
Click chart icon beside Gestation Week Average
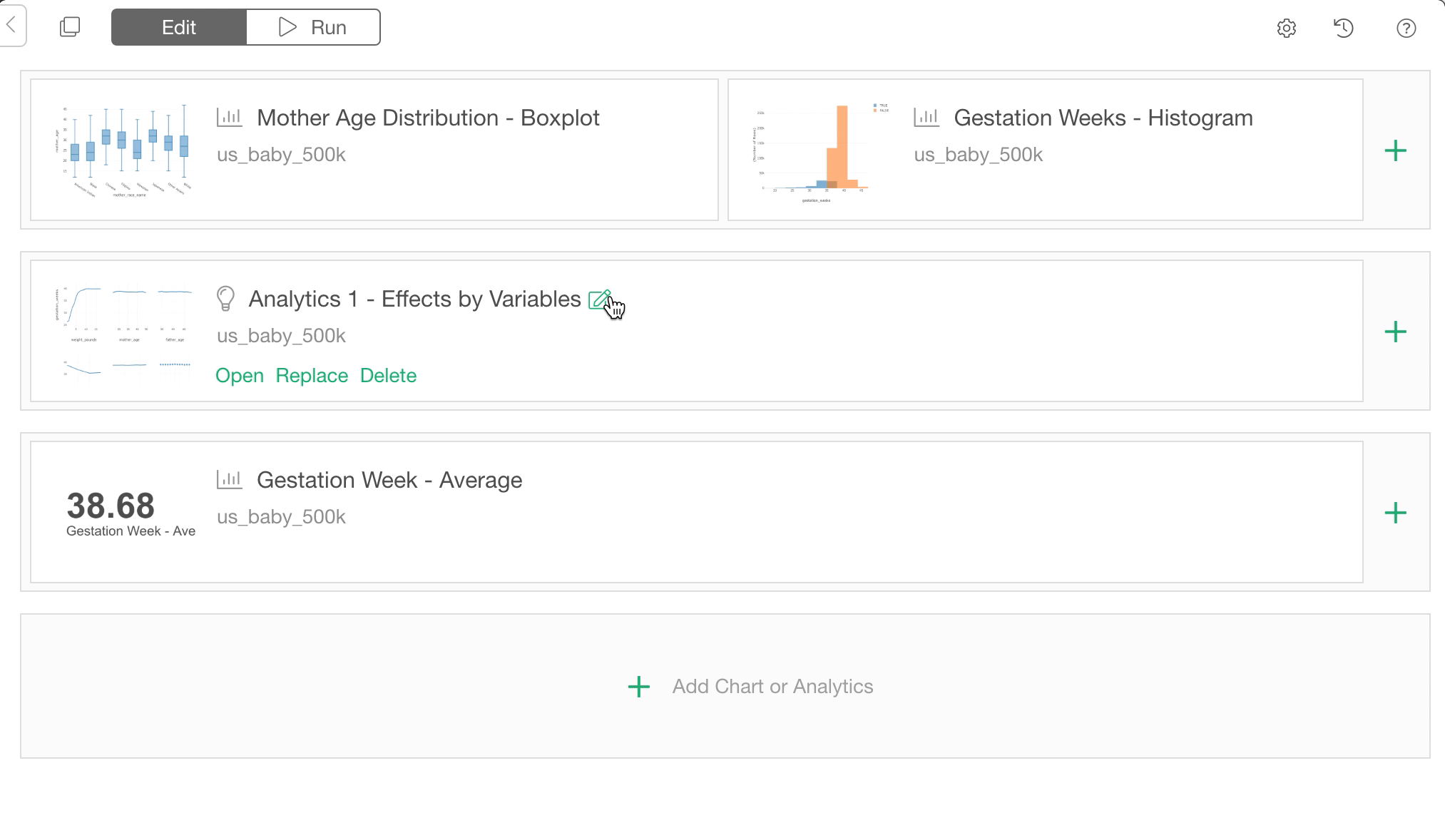(230, 480)
